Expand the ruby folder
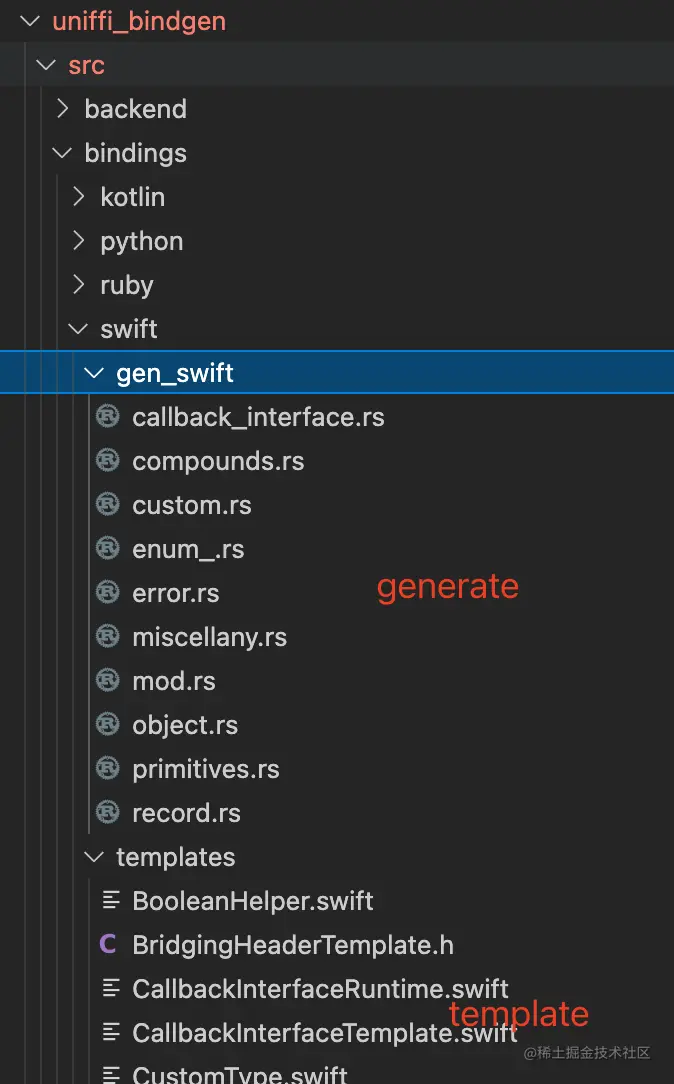The height and width of the screenshot is (1084, 674). (x=79, y=285)
